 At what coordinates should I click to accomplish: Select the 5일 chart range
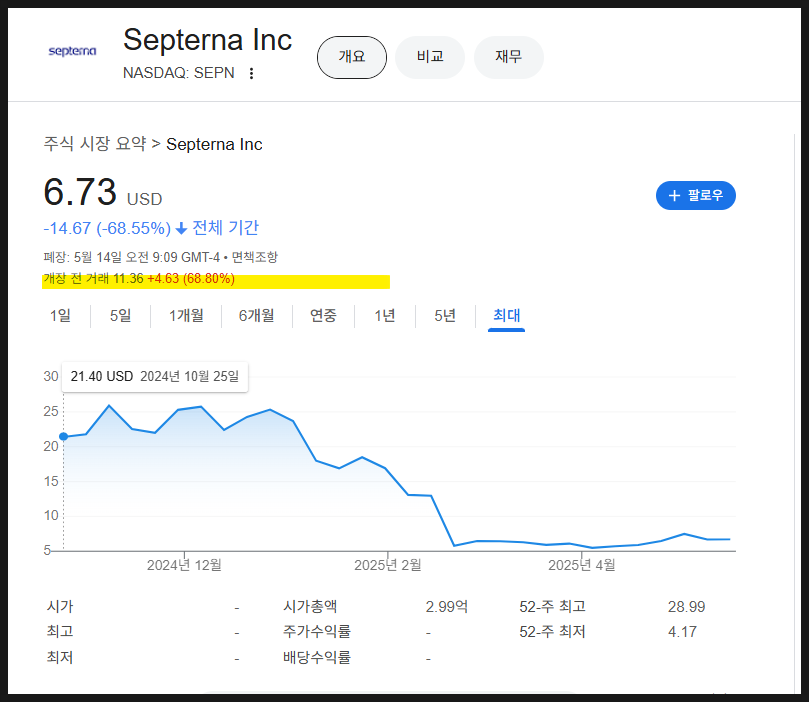click(x=120, y=315)
